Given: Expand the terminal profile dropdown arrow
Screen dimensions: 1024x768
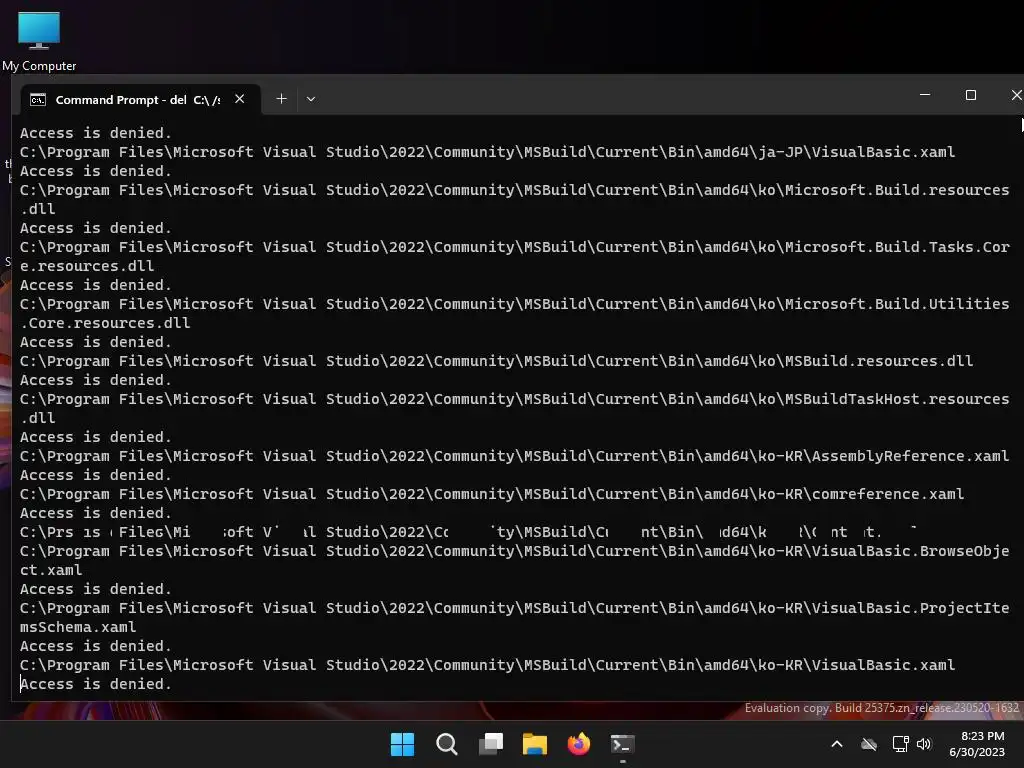Looking at the screenshot, I should (311, 99).
